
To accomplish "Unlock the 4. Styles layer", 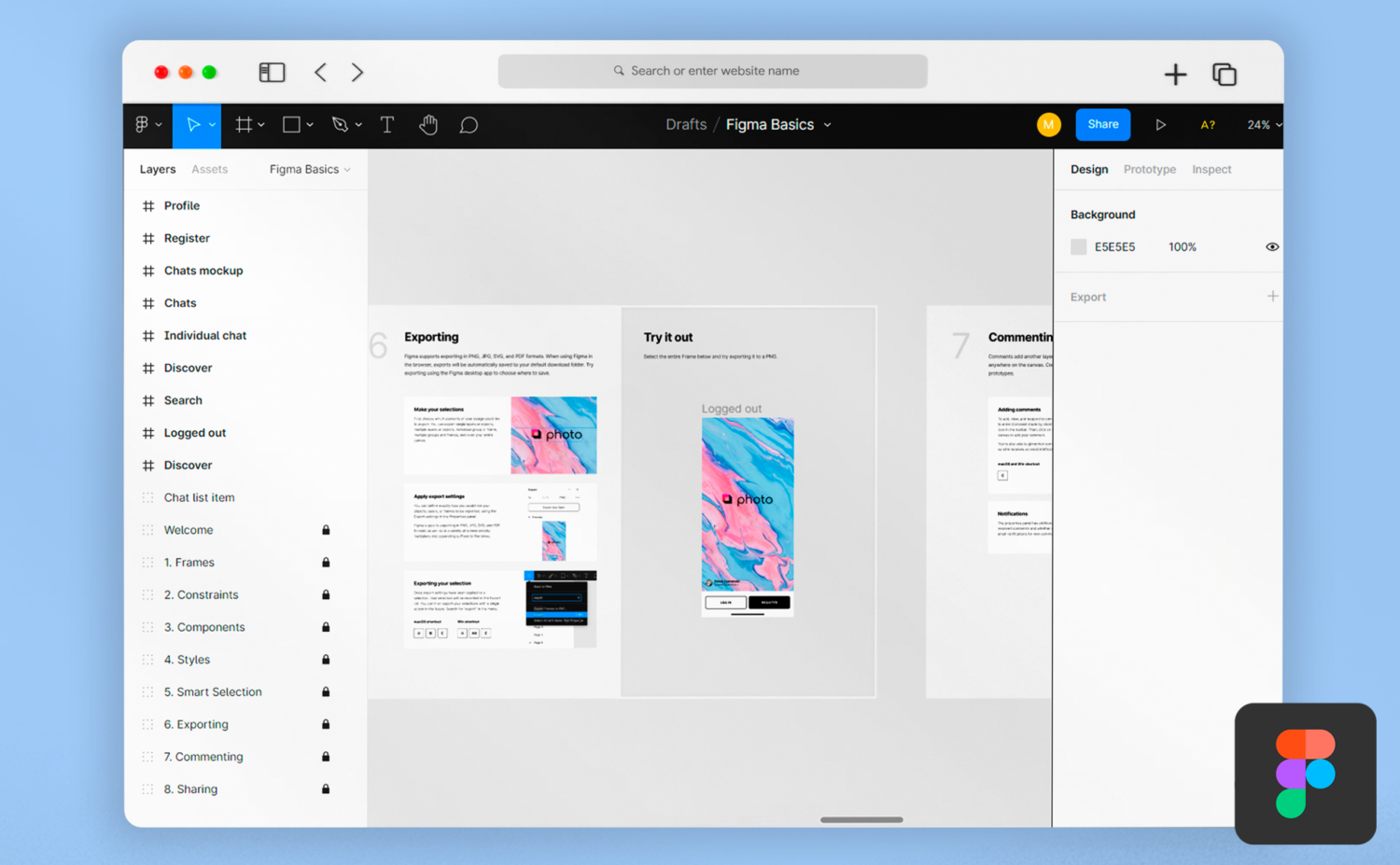I will click(326, 659).
